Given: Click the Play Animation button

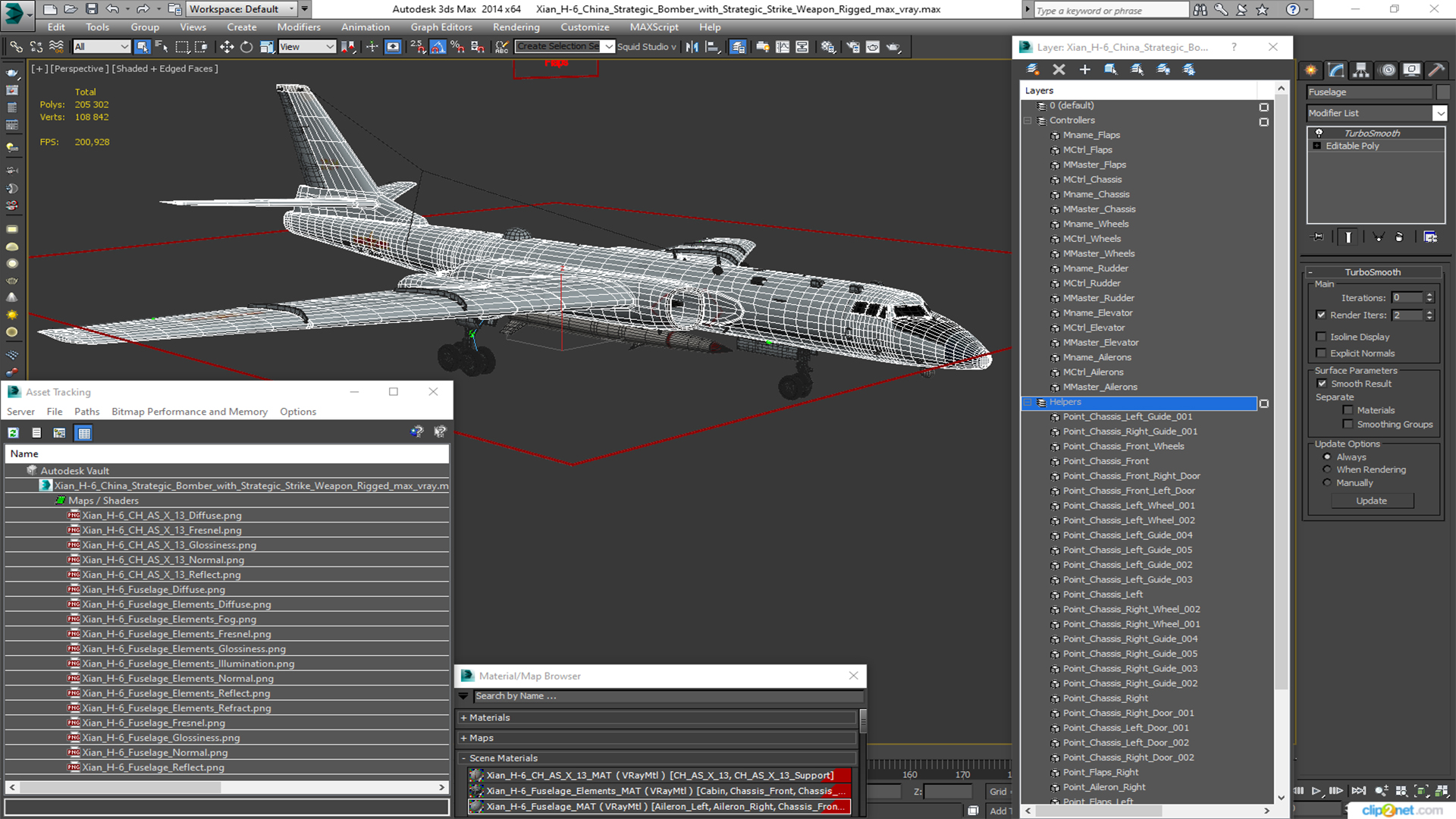Looking at the screenshot, I should click(x=1316, y=791).
